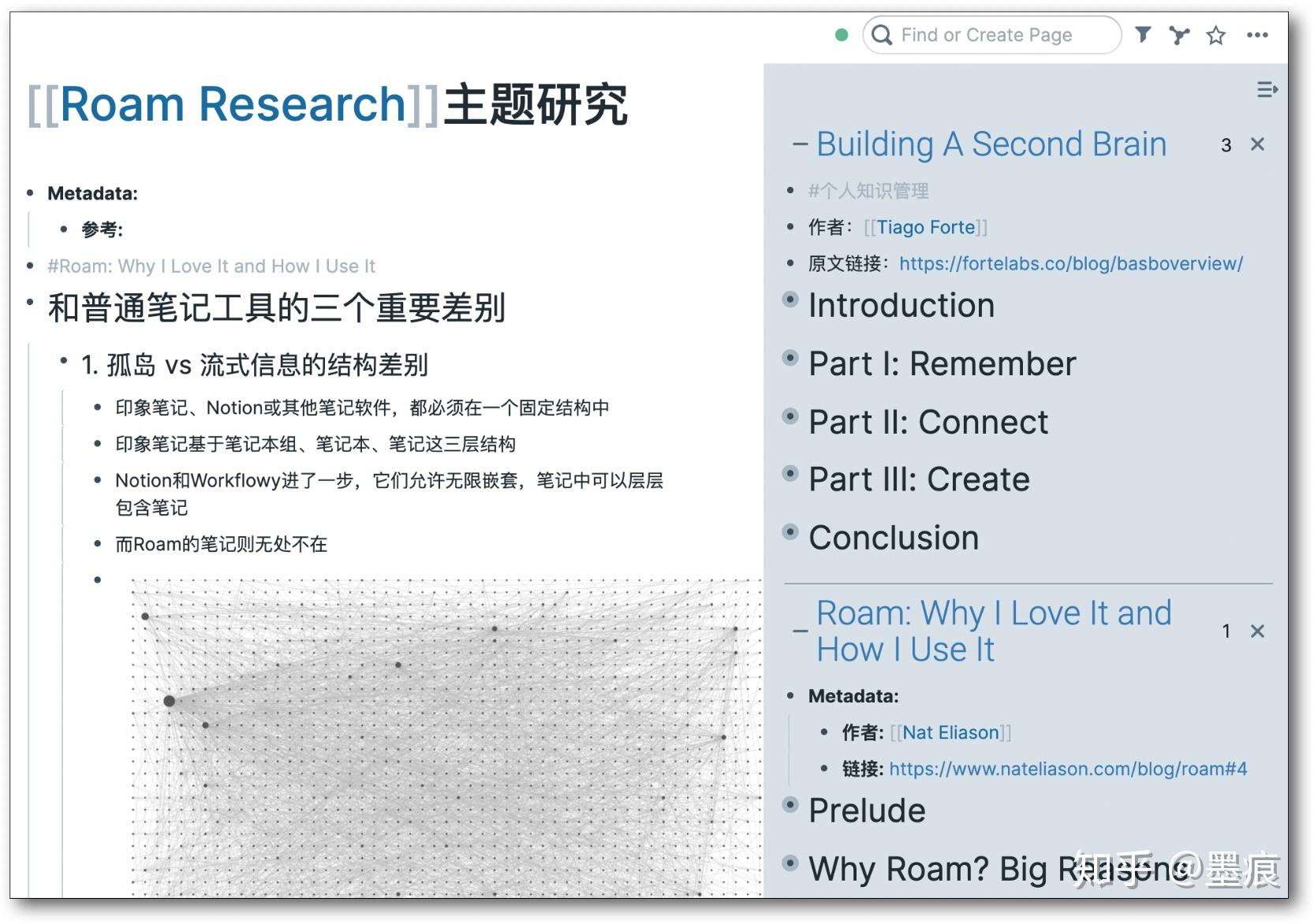The height and width of the screenshot is (924, 1314).
Task: Click the sidebar list-arrow icon at top right
Action: [x=1269, y=89]
